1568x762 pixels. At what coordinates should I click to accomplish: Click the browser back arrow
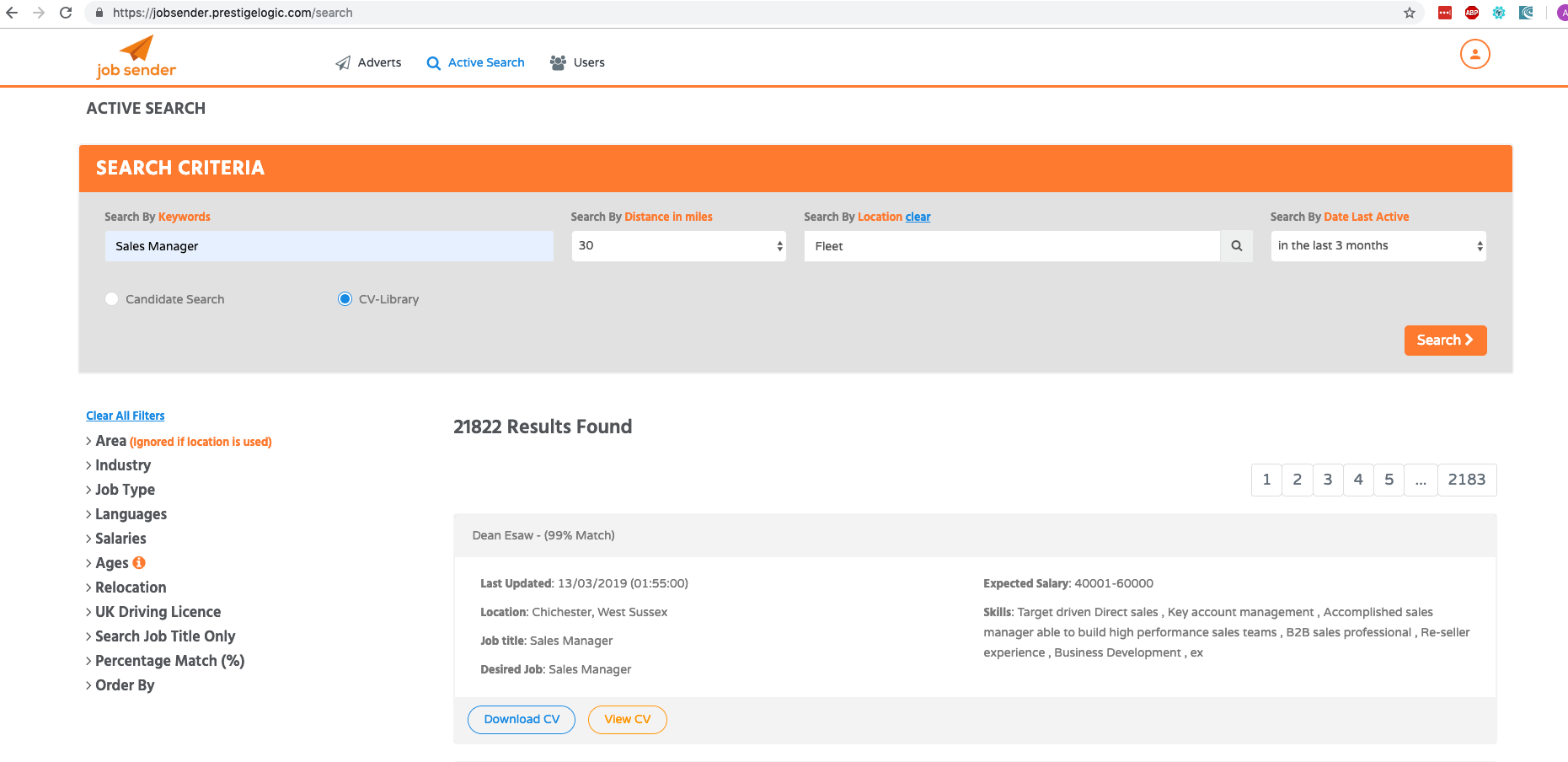tap(12, 13)
